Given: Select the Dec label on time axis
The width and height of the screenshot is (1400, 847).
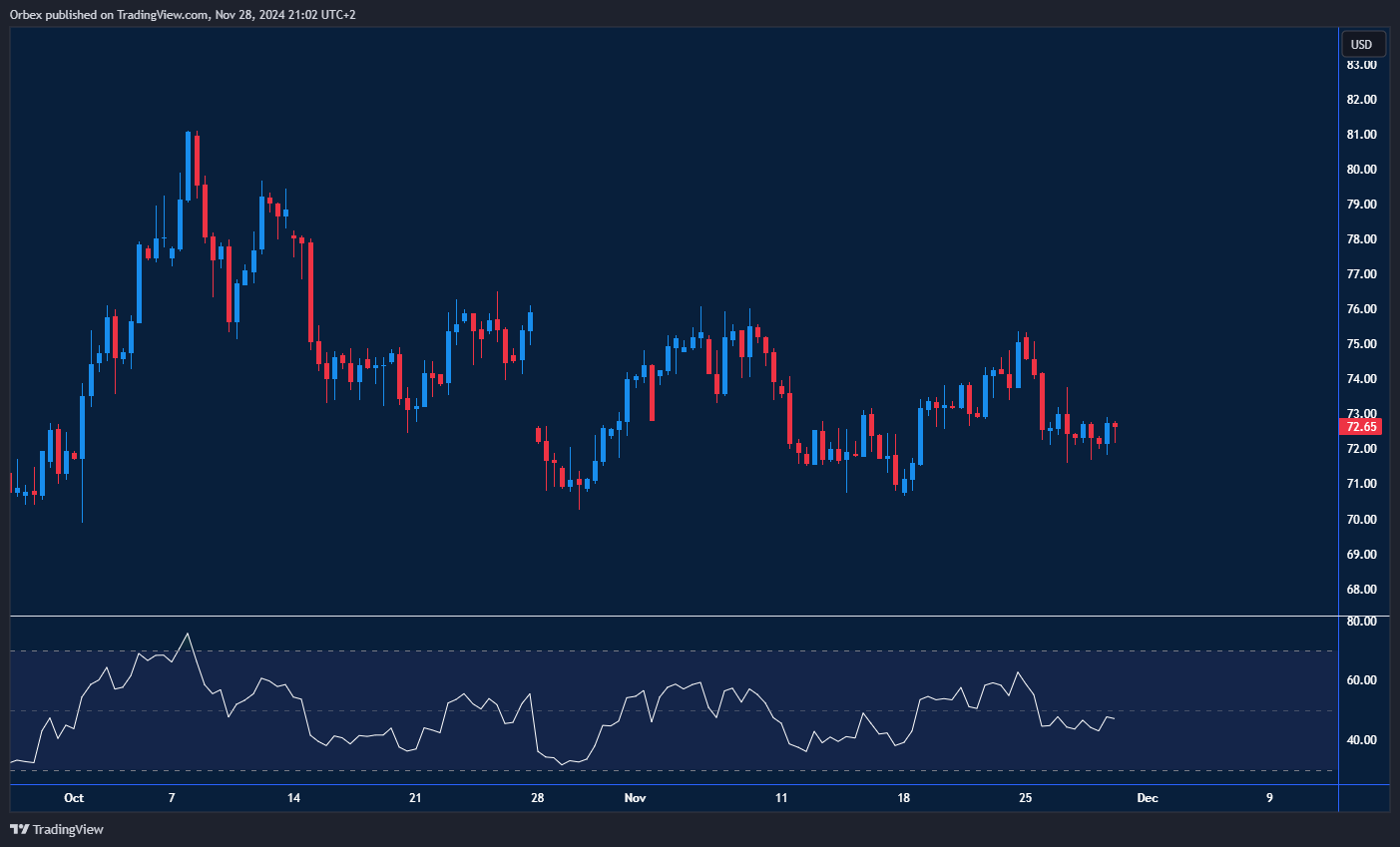Looking at the screenshot, I should [x=1148, y=798].
